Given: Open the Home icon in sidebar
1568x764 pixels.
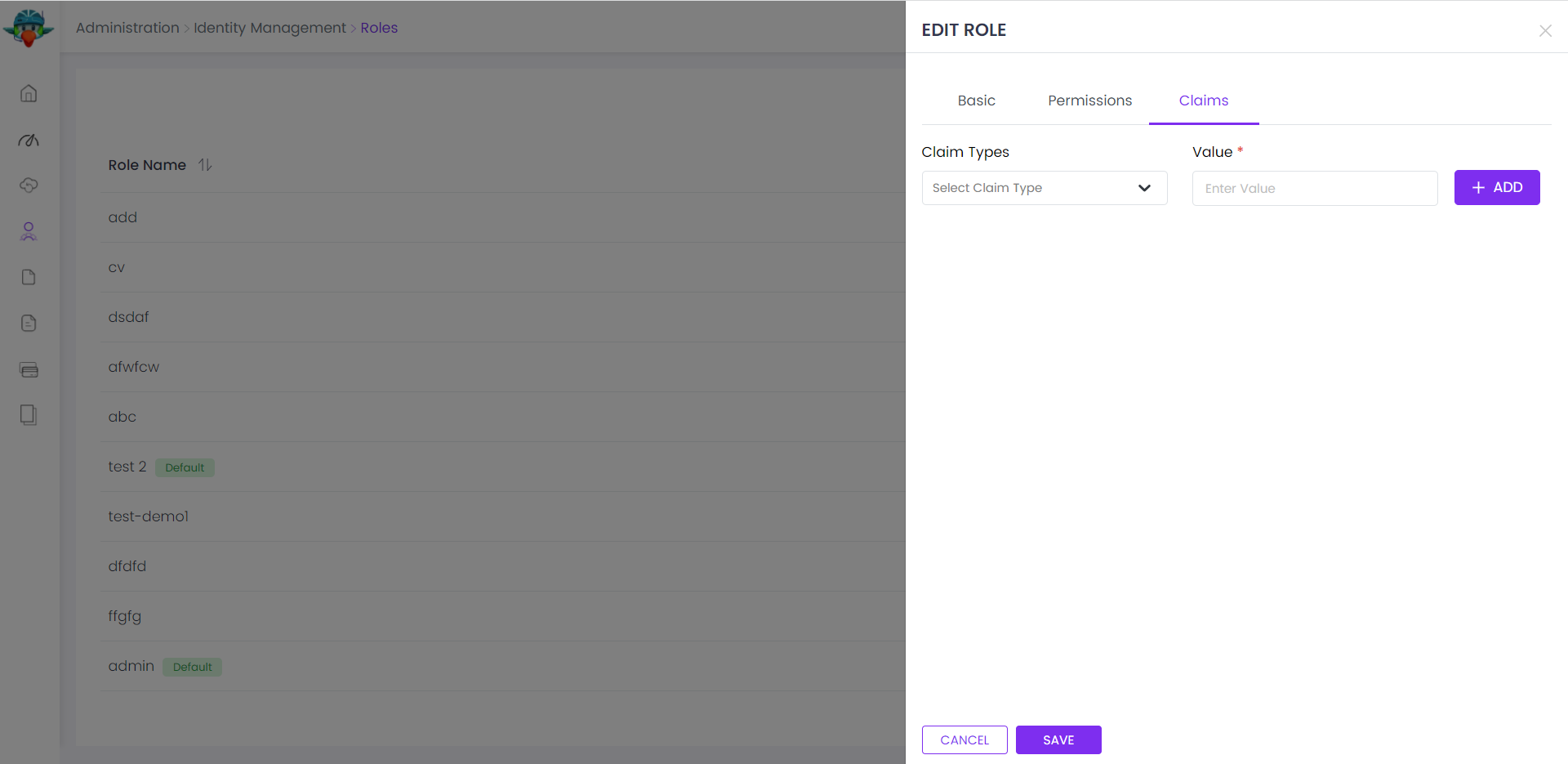Looking at the screenshot, I should [29, 93].
